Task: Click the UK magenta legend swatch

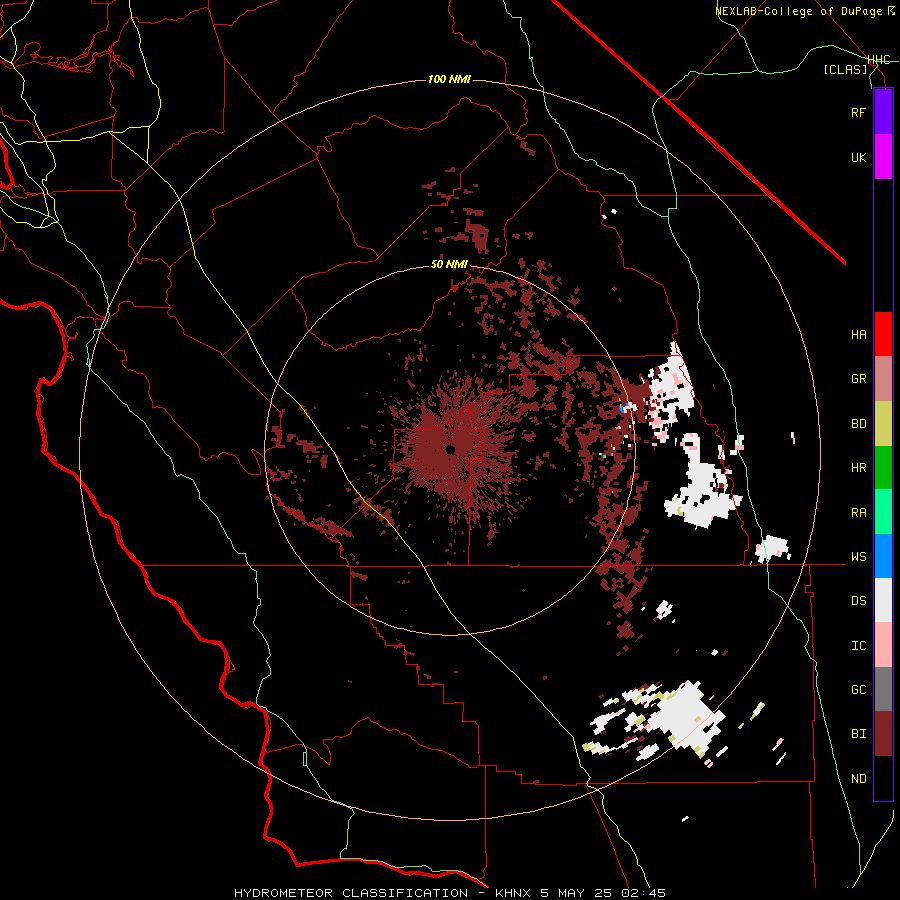Action: [x=883, y=157]
